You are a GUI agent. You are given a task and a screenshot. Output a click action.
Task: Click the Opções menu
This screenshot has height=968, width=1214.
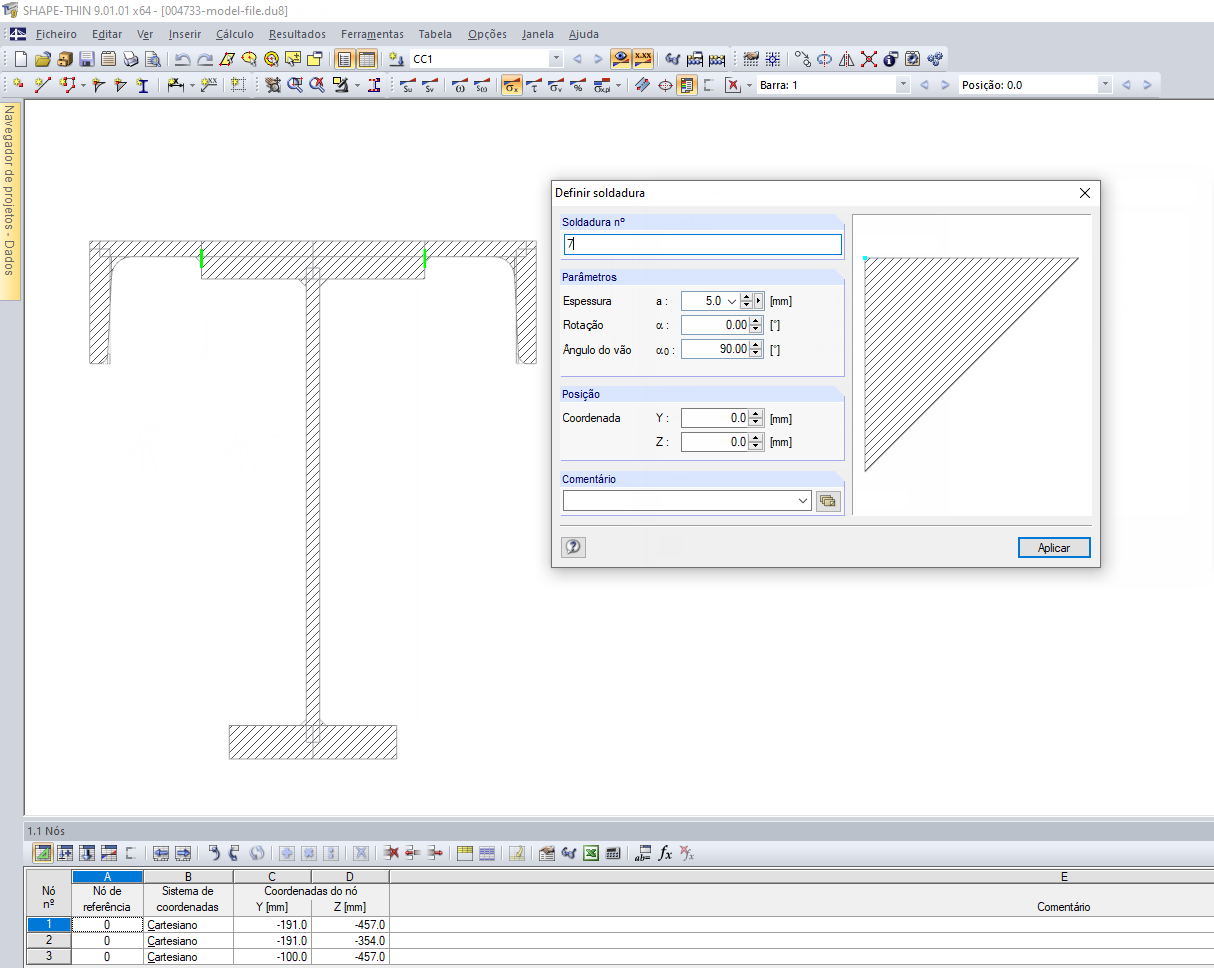487,34
